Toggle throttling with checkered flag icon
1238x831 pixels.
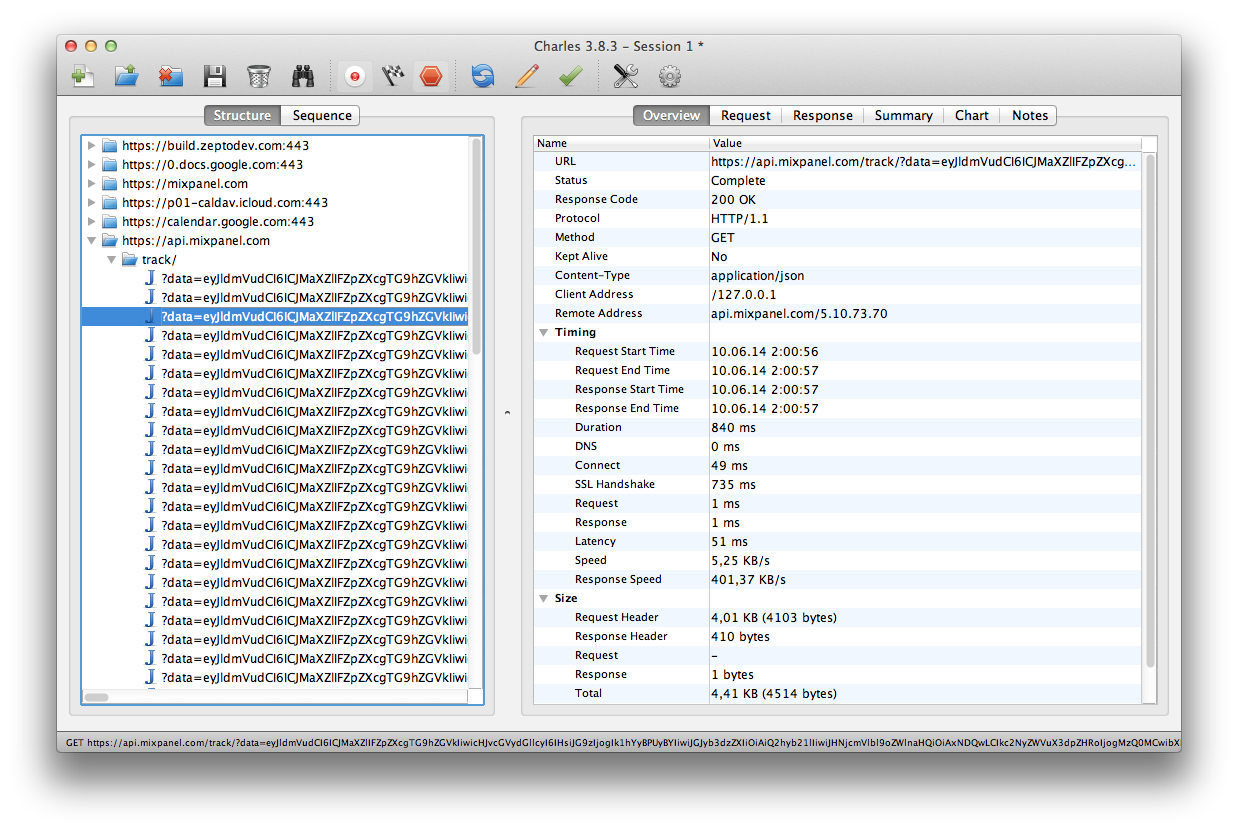click(x=393, y=76)
